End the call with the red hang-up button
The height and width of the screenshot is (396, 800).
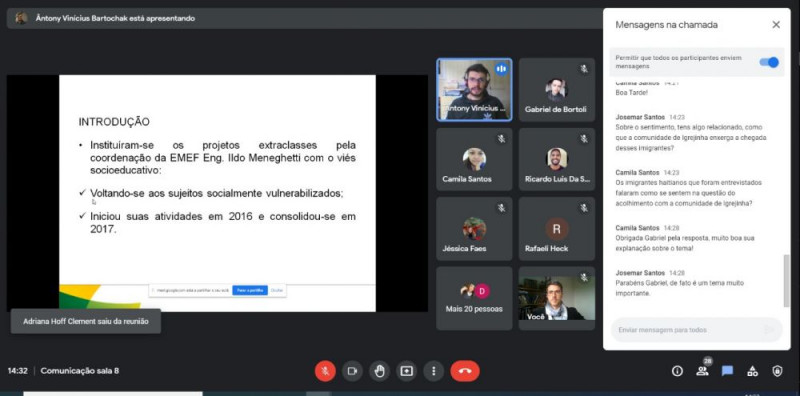[465, 371]
